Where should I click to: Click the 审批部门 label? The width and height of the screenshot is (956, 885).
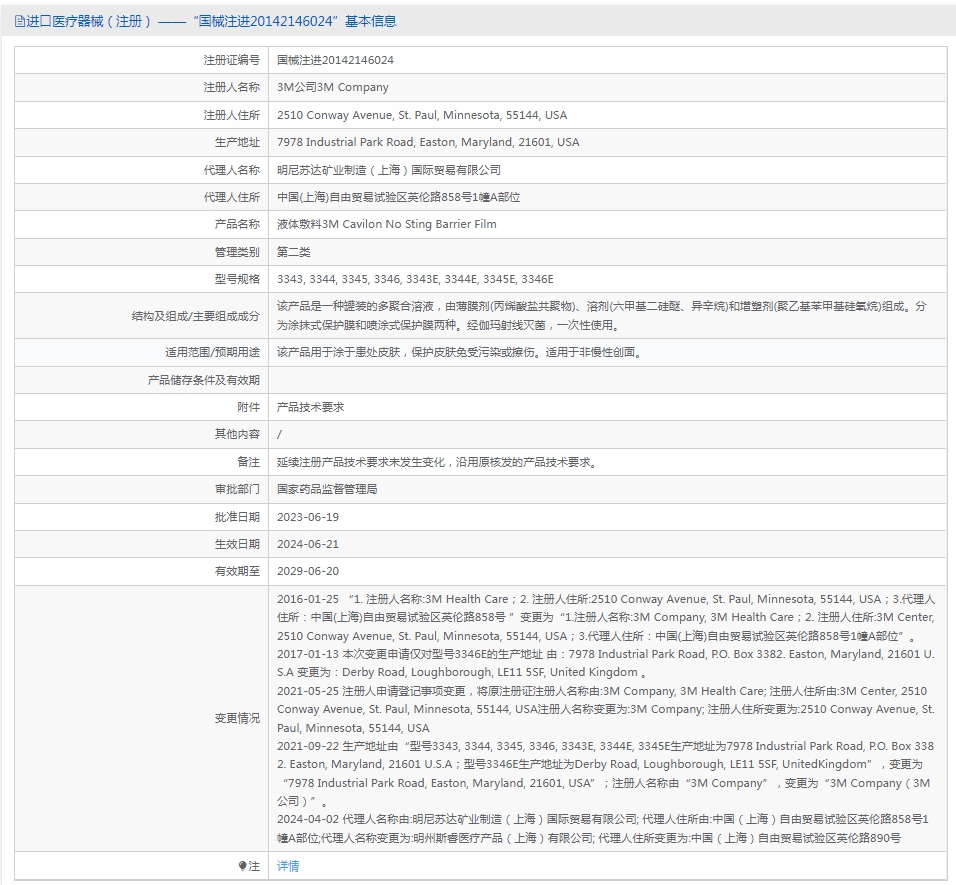237,489
